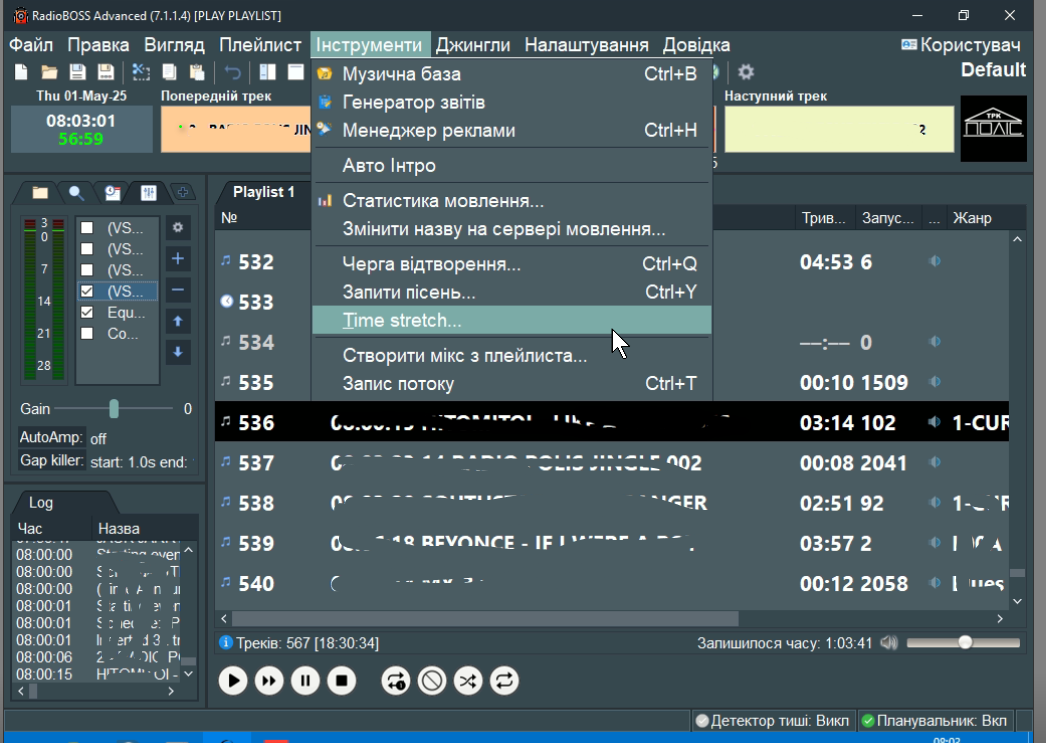This screenshot has width=1046, height=743.
Task: Paste tracks with the clipboard toolbar icon
Action: [197, 72]
